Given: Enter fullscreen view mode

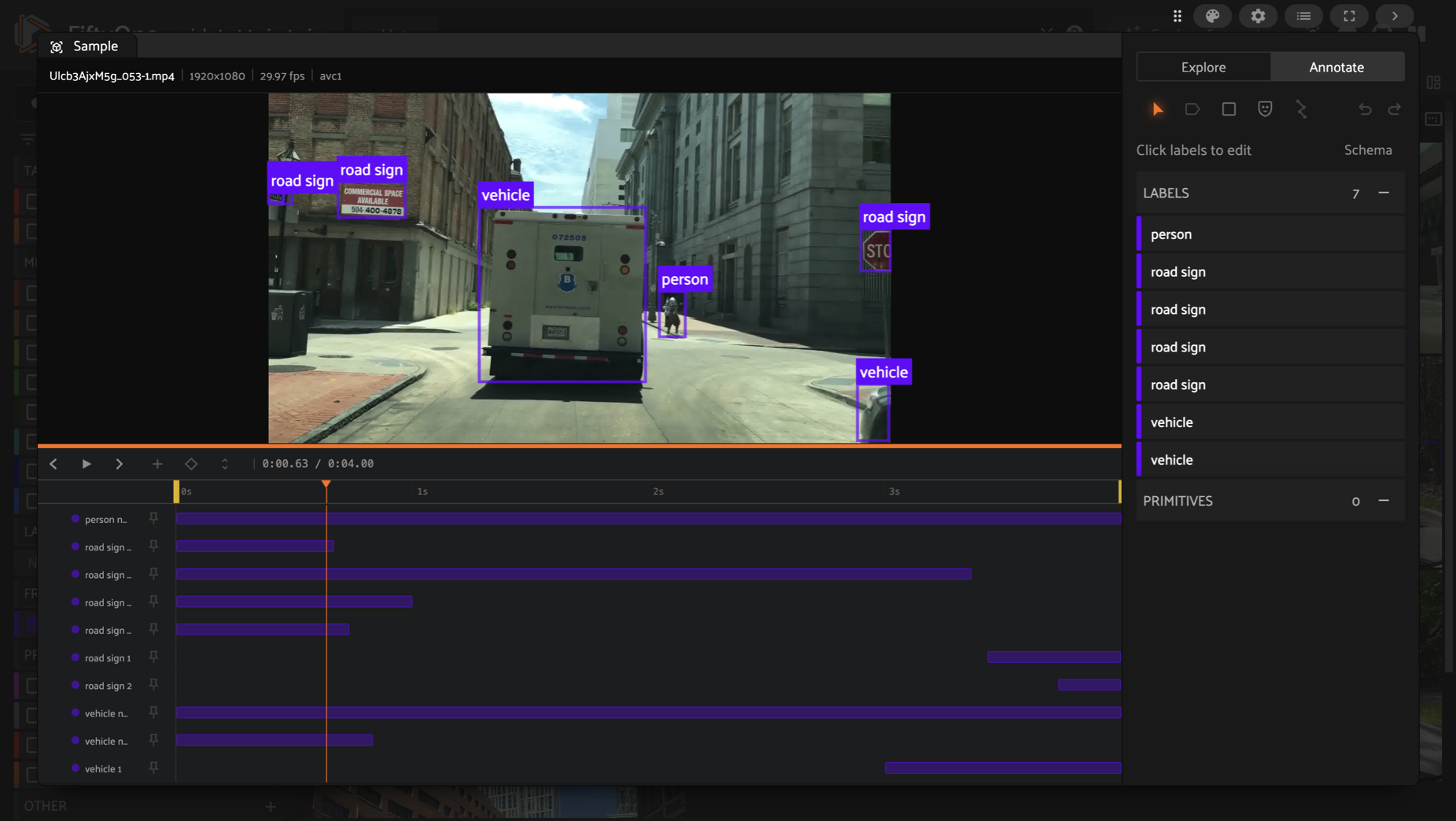Looking at the screenshot, I should point(1350,16).
